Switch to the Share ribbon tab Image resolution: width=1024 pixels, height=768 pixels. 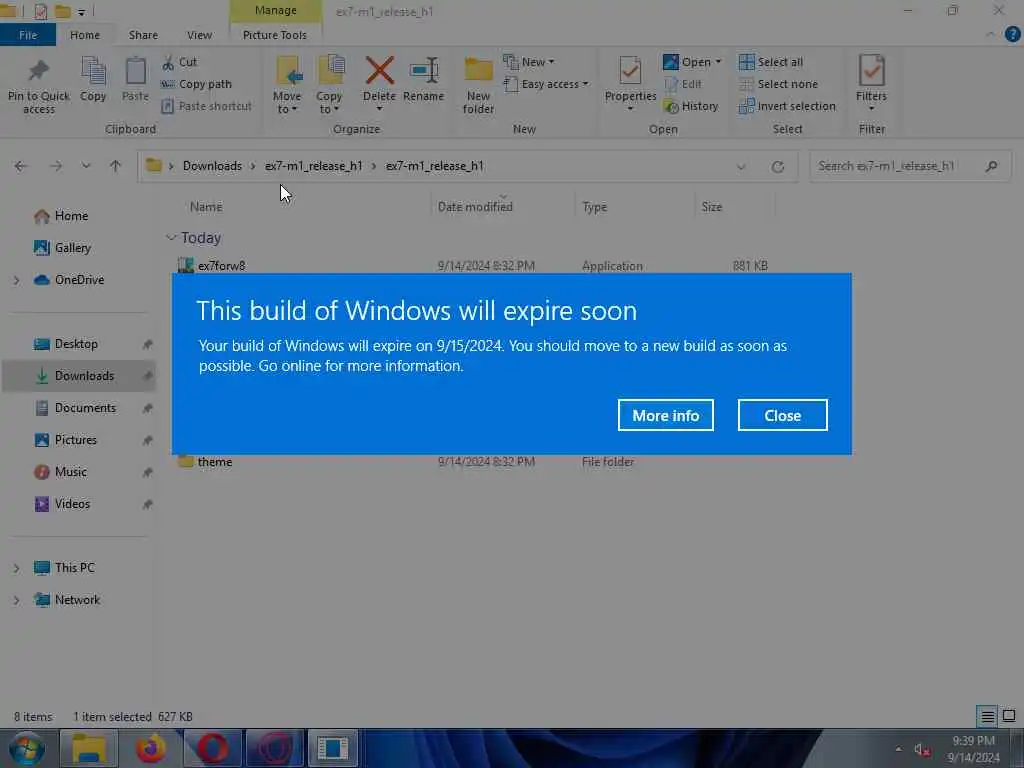pyautogui.click(x=143, y=35)
